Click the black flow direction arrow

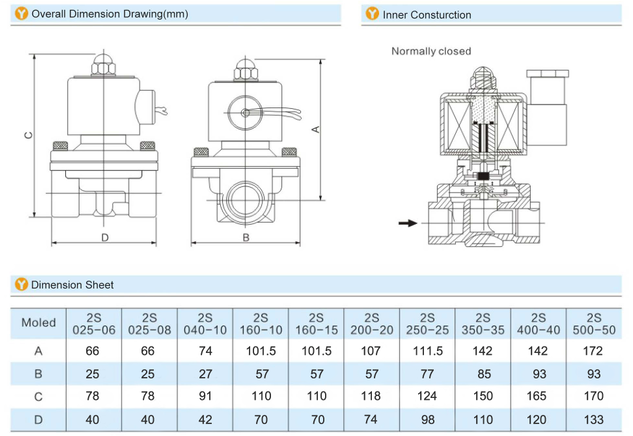point(407,223)
